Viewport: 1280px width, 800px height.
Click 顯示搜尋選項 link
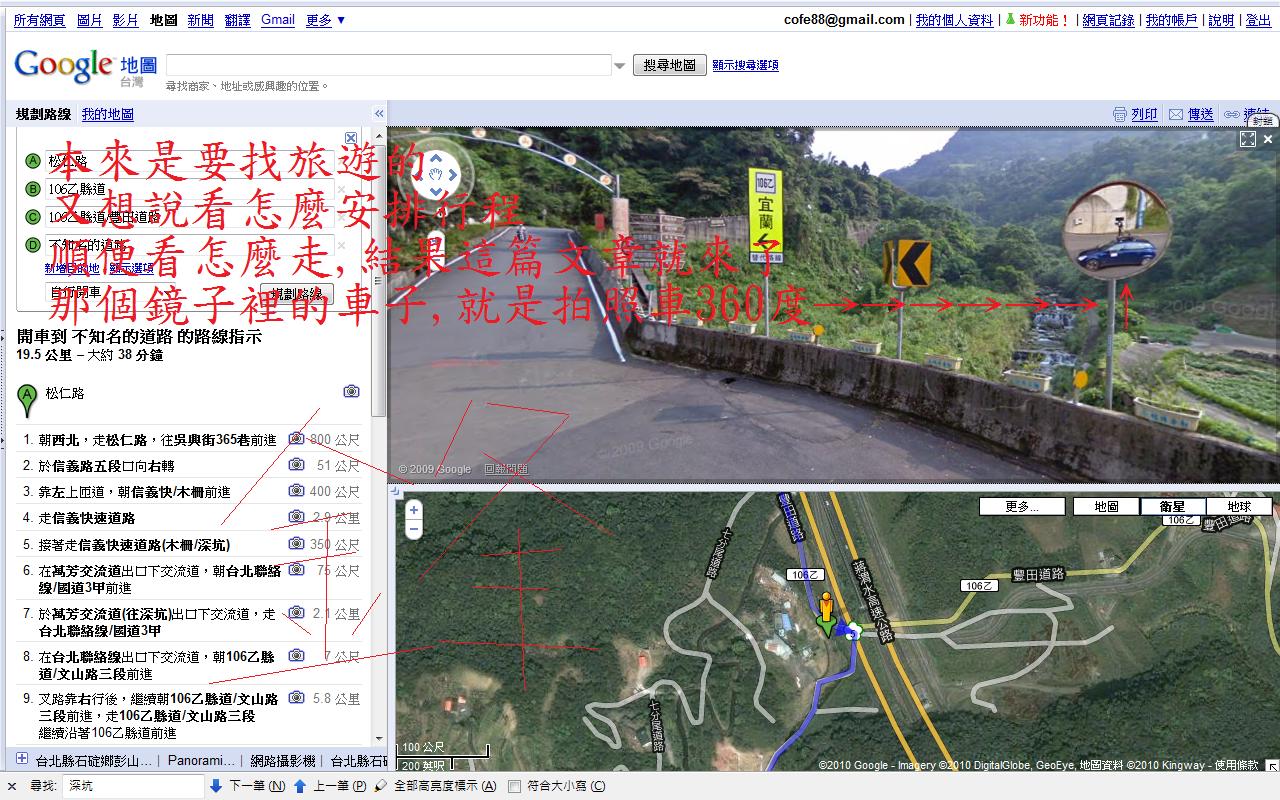tap(745, 65)
